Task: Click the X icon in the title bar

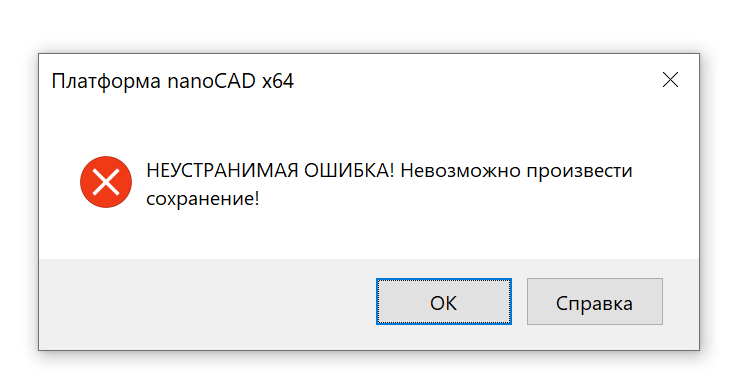Action: [670, 80]
